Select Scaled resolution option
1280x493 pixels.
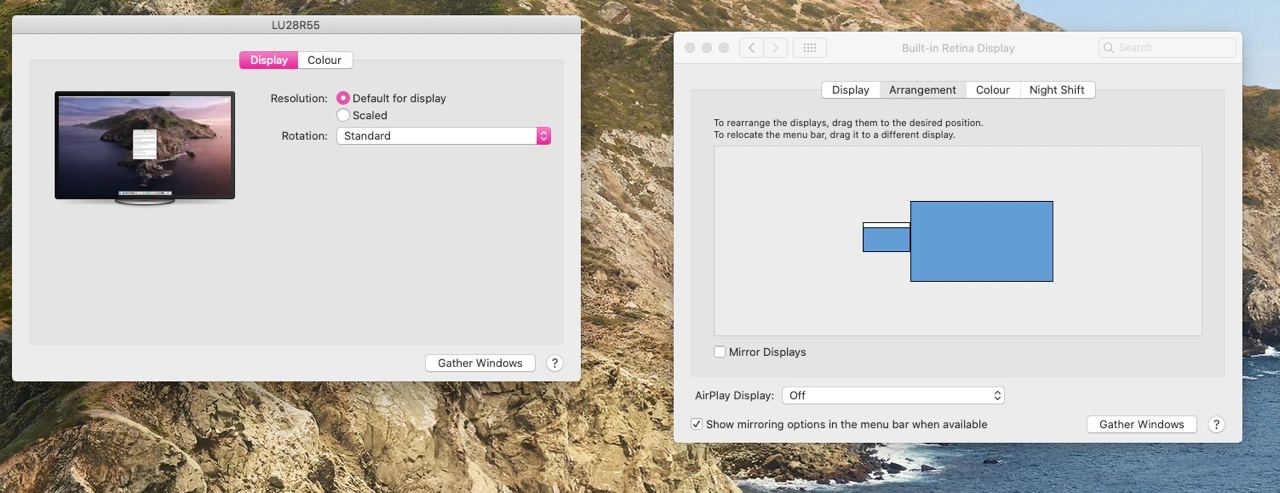(x=343, y=115)
